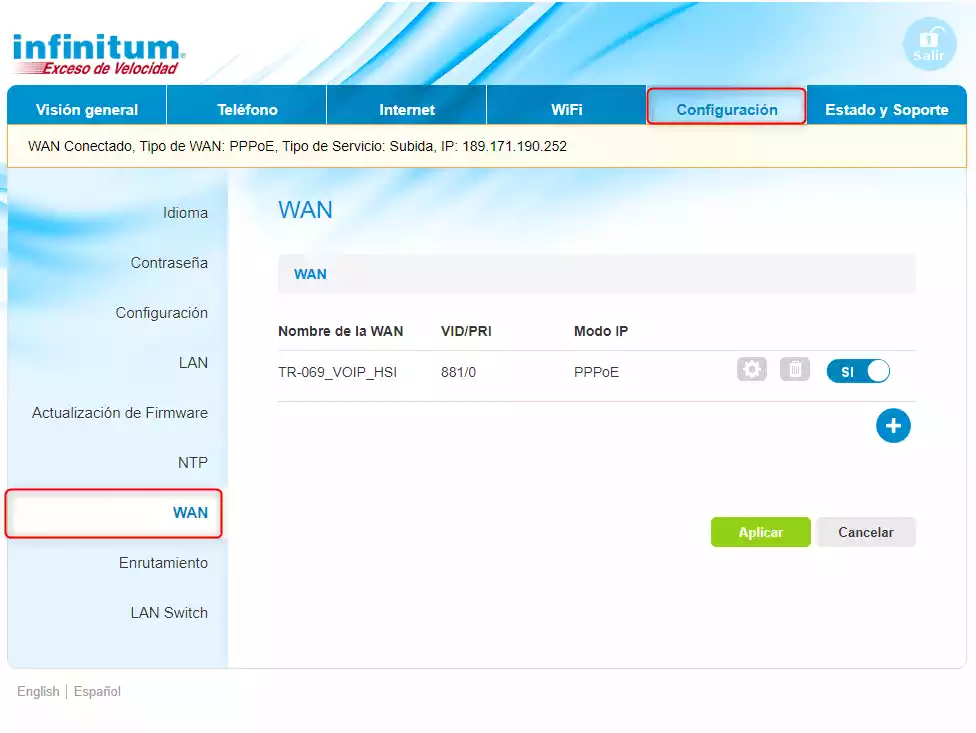This screenshot has height=733, width=976.
Task: Open Idioma in the sidebar
Action: 185,213
